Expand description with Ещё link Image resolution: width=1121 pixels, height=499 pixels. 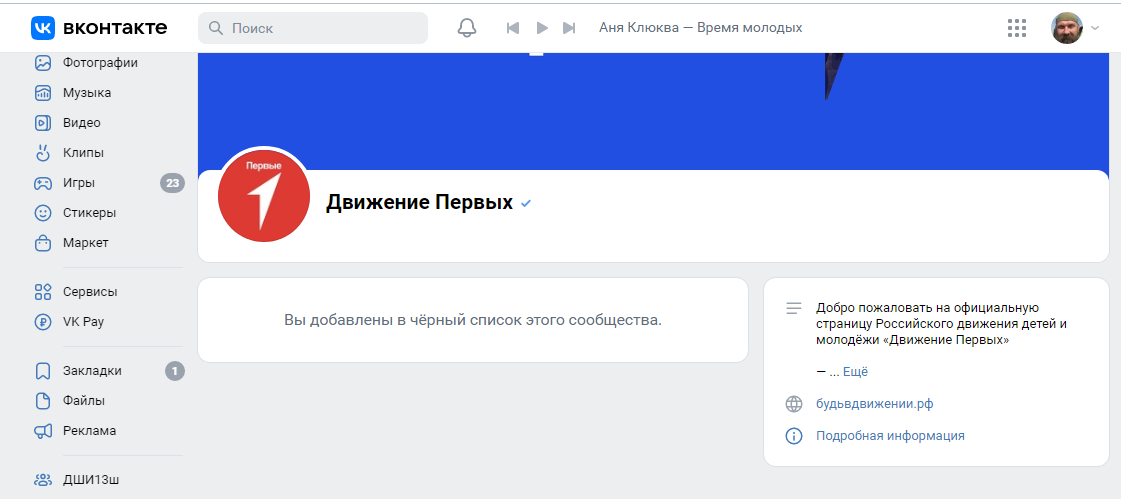(855, 372)
